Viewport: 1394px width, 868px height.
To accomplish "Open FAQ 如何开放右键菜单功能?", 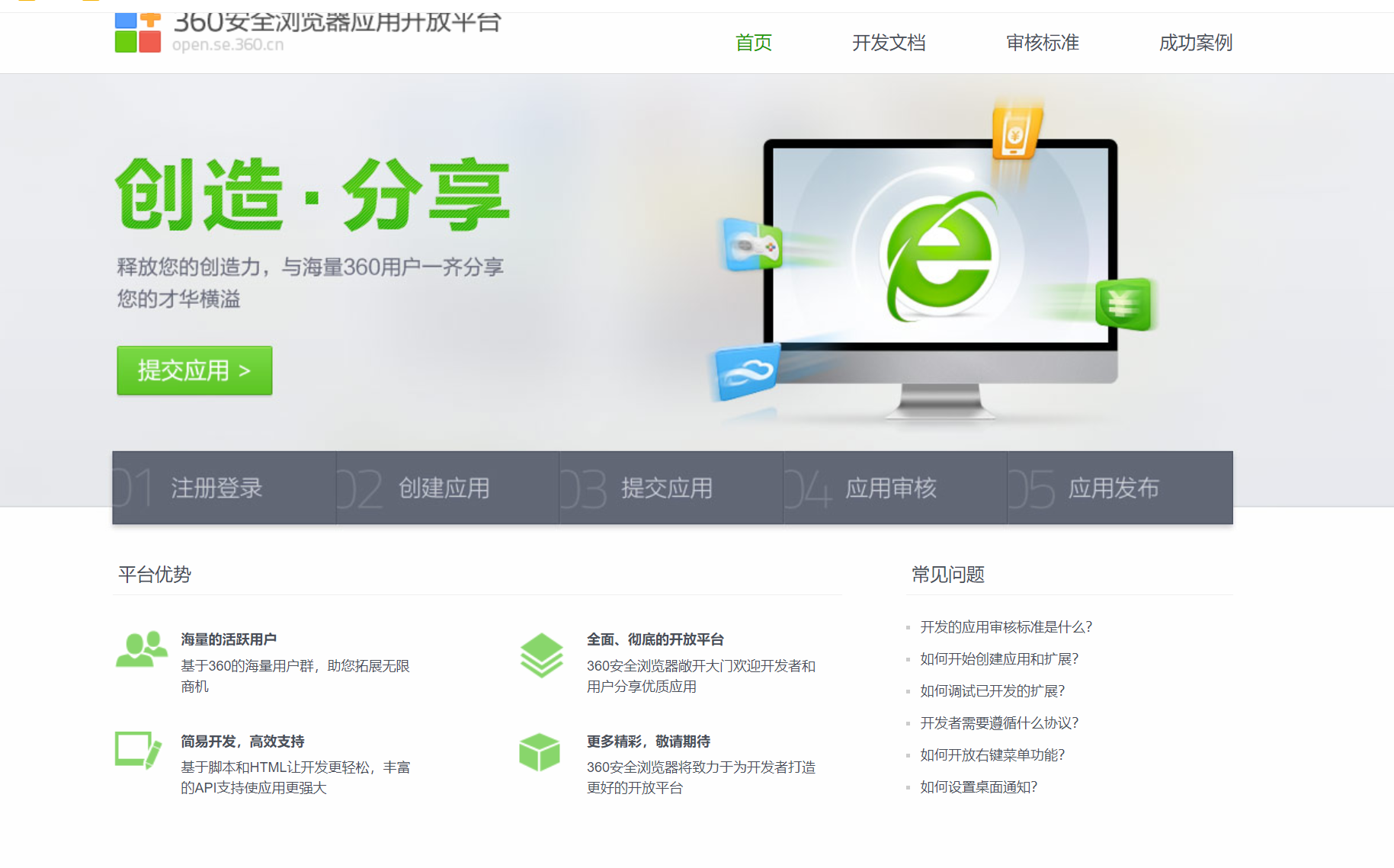I will pyautogui.click(x=992, y=755).
